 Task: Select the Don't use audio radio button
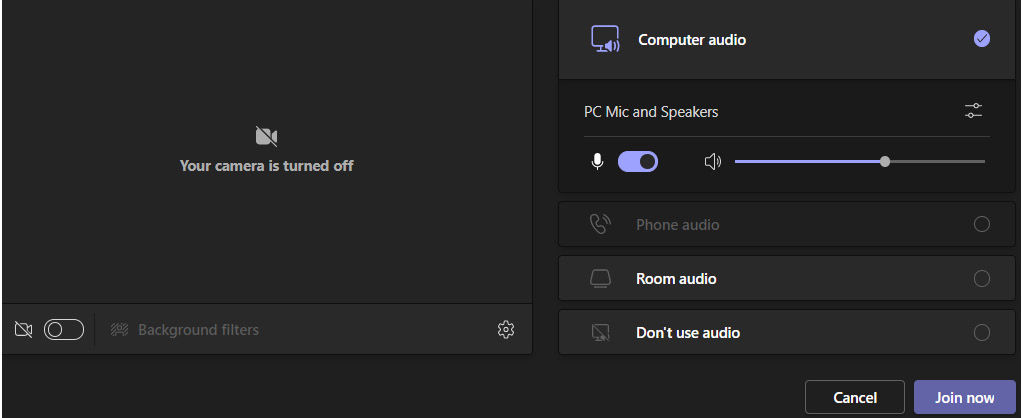(x=981, y=333)
